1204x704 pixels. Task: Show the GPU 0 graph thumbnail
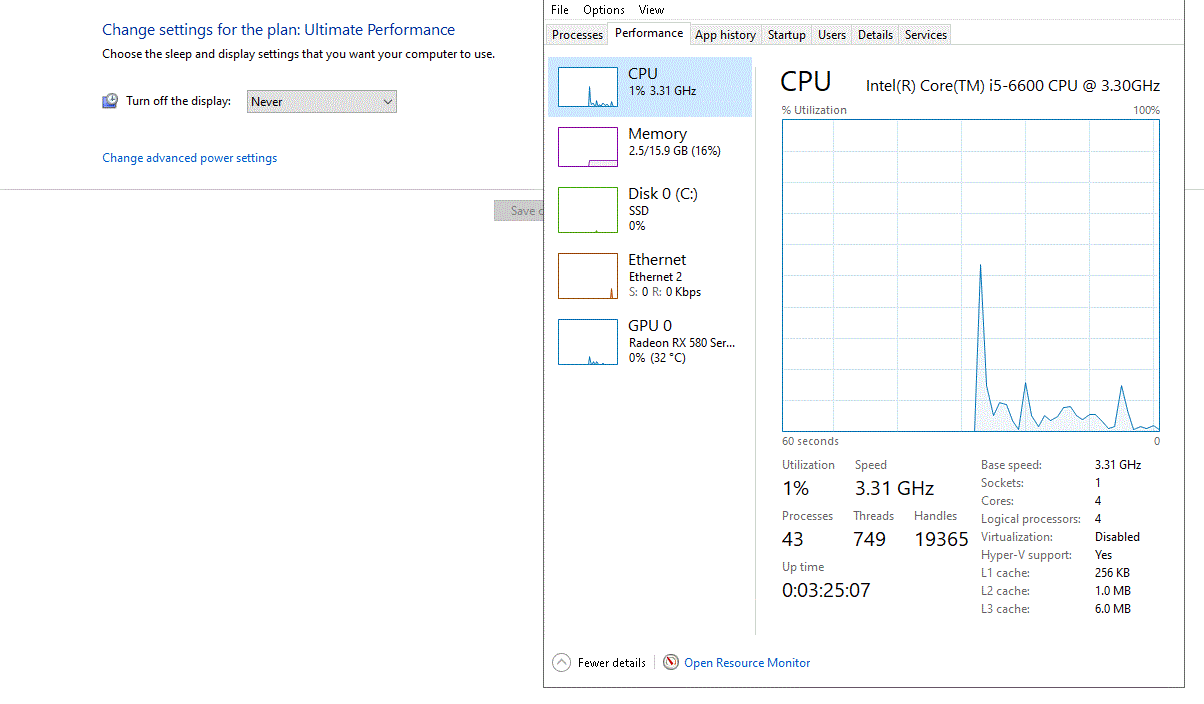[x=587, y=342]
